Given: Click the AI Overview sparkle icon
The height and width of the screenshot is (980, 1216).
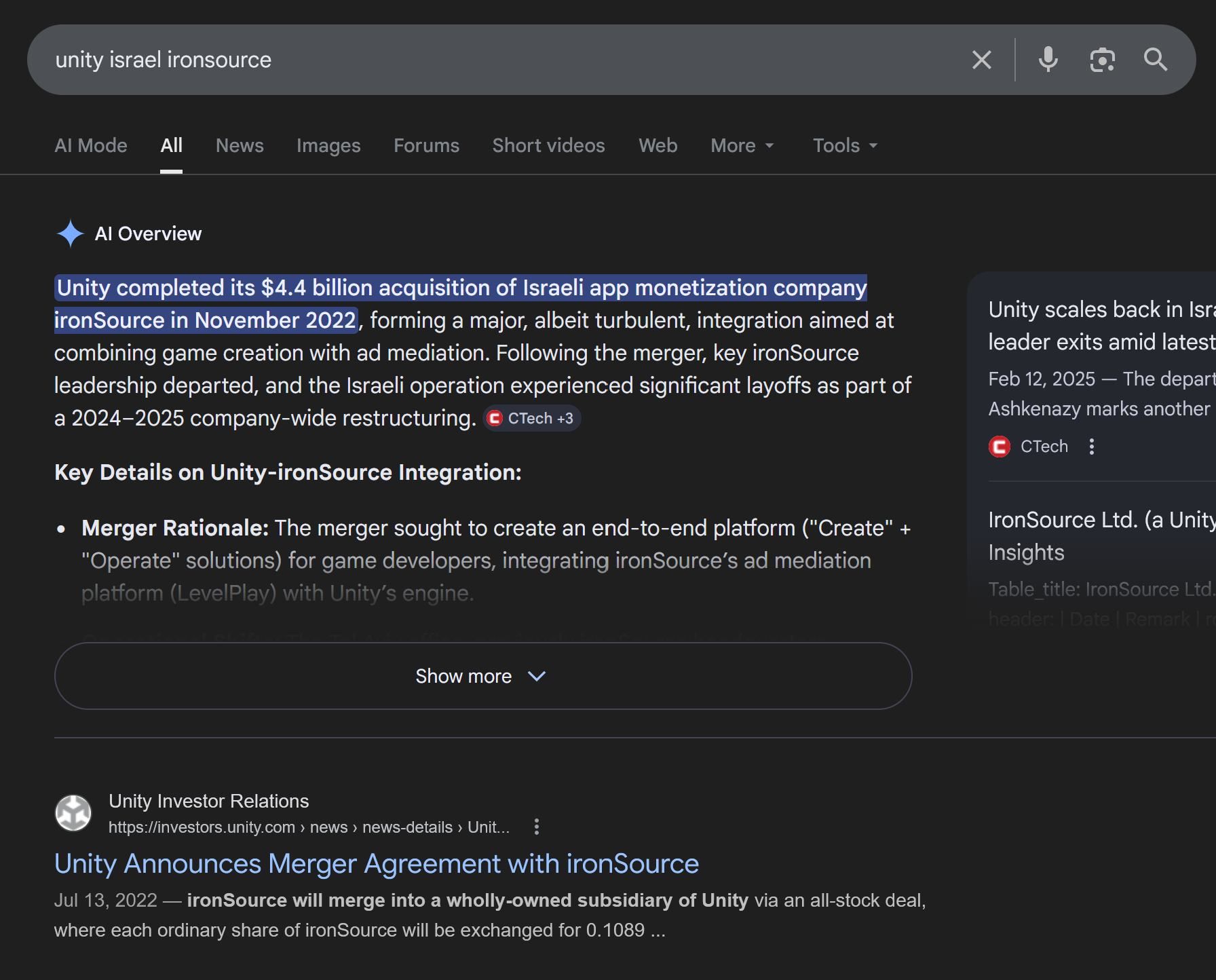Looking at the screenshot, I should pyautogui.click(x=70, y=233).
